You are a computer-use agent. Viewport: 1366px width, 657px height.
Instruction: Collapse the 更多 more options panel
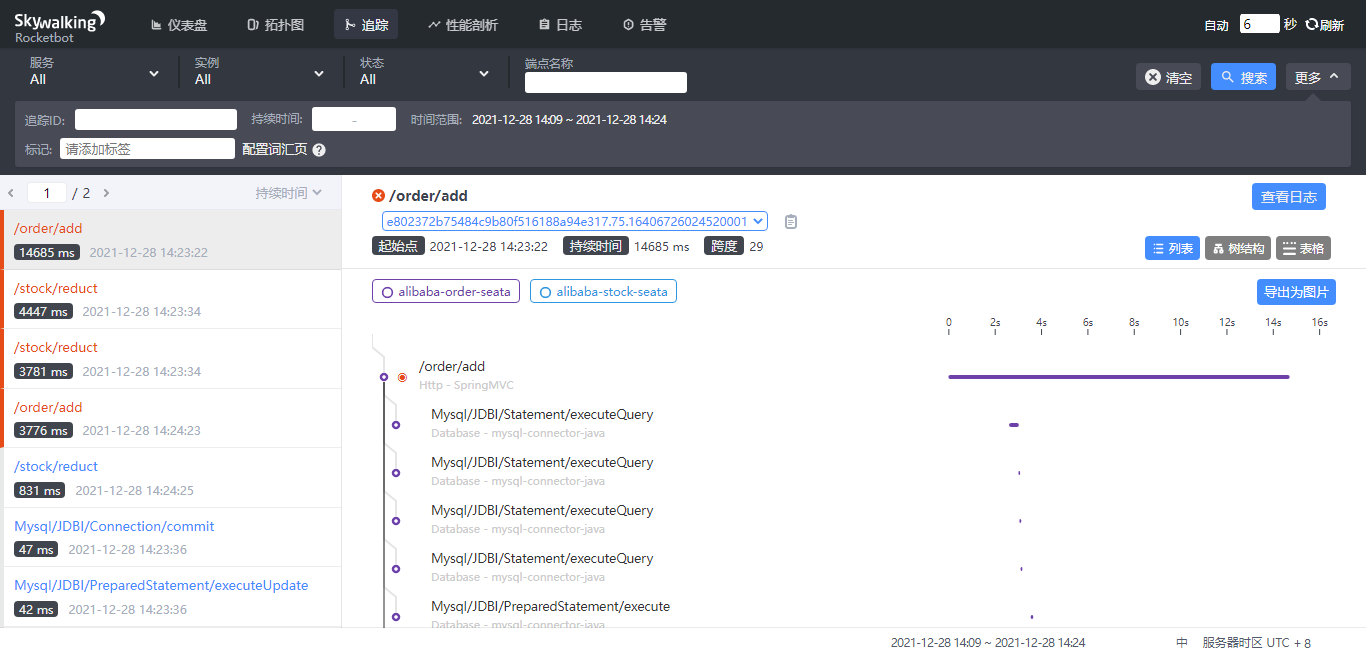pyautogui.click(x=1318, y=77)
